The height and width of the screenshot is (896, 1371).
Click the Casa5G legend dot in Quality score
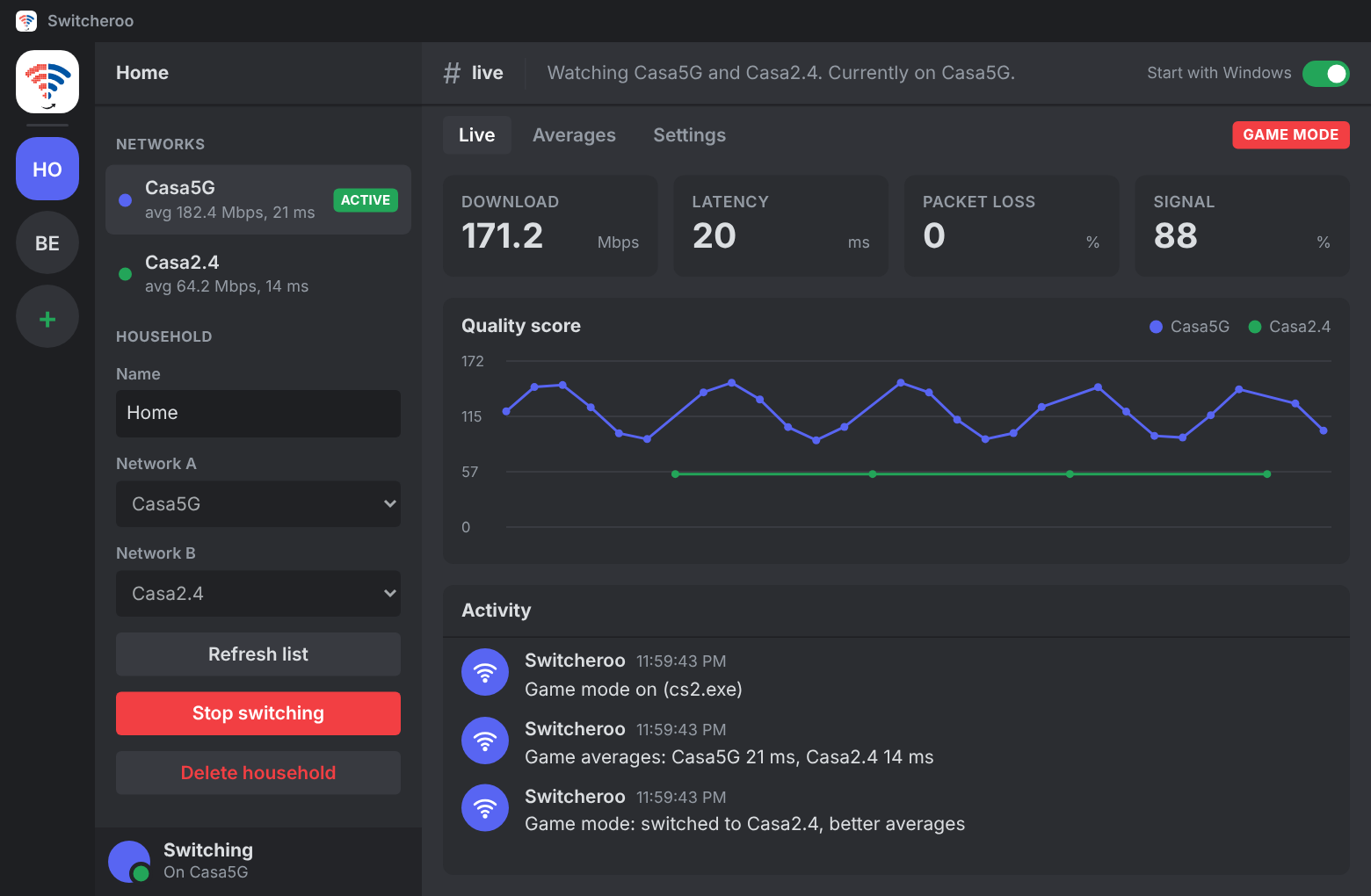point(1157,327)
